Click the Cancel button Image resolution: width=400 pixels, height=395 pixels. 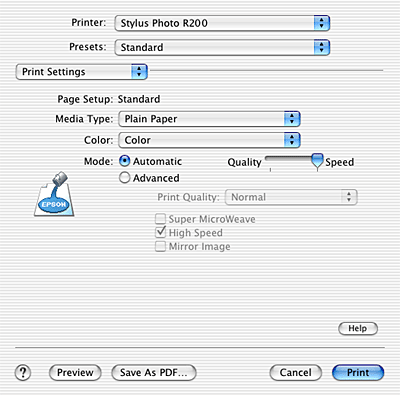point(296,372)
